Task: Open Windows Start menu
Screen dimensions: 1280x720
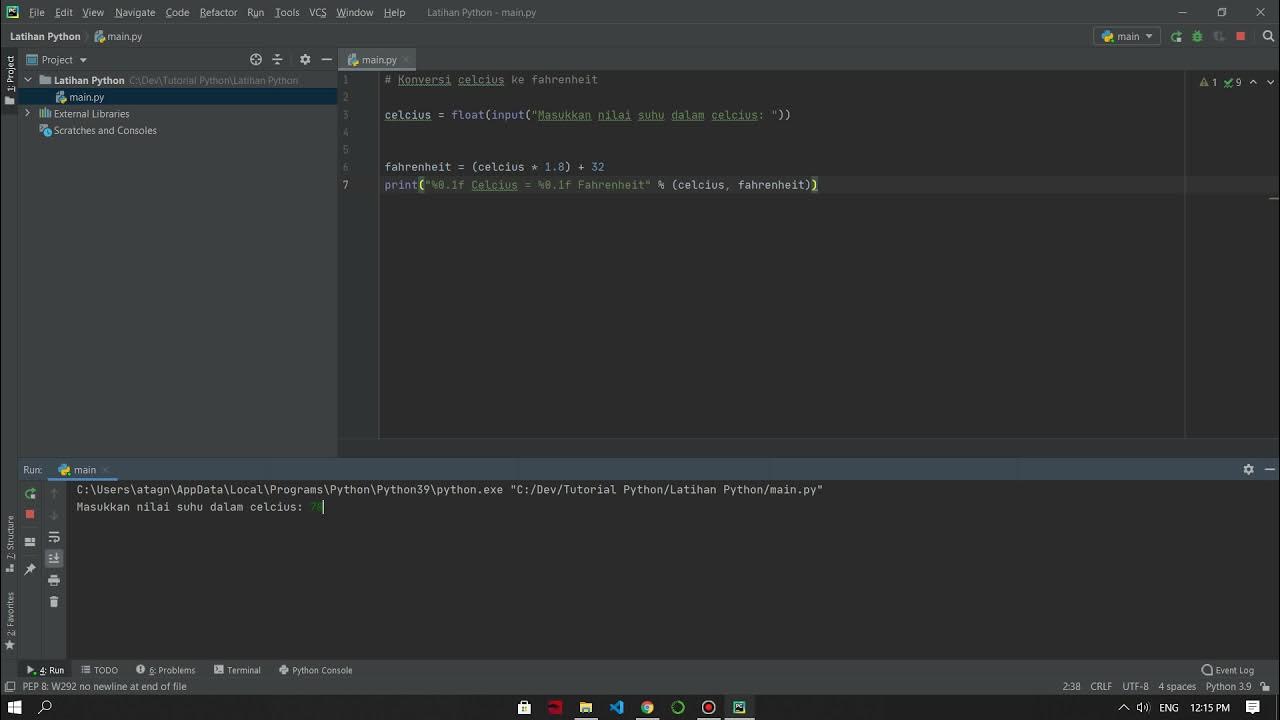Action: [x=15, y=707]
